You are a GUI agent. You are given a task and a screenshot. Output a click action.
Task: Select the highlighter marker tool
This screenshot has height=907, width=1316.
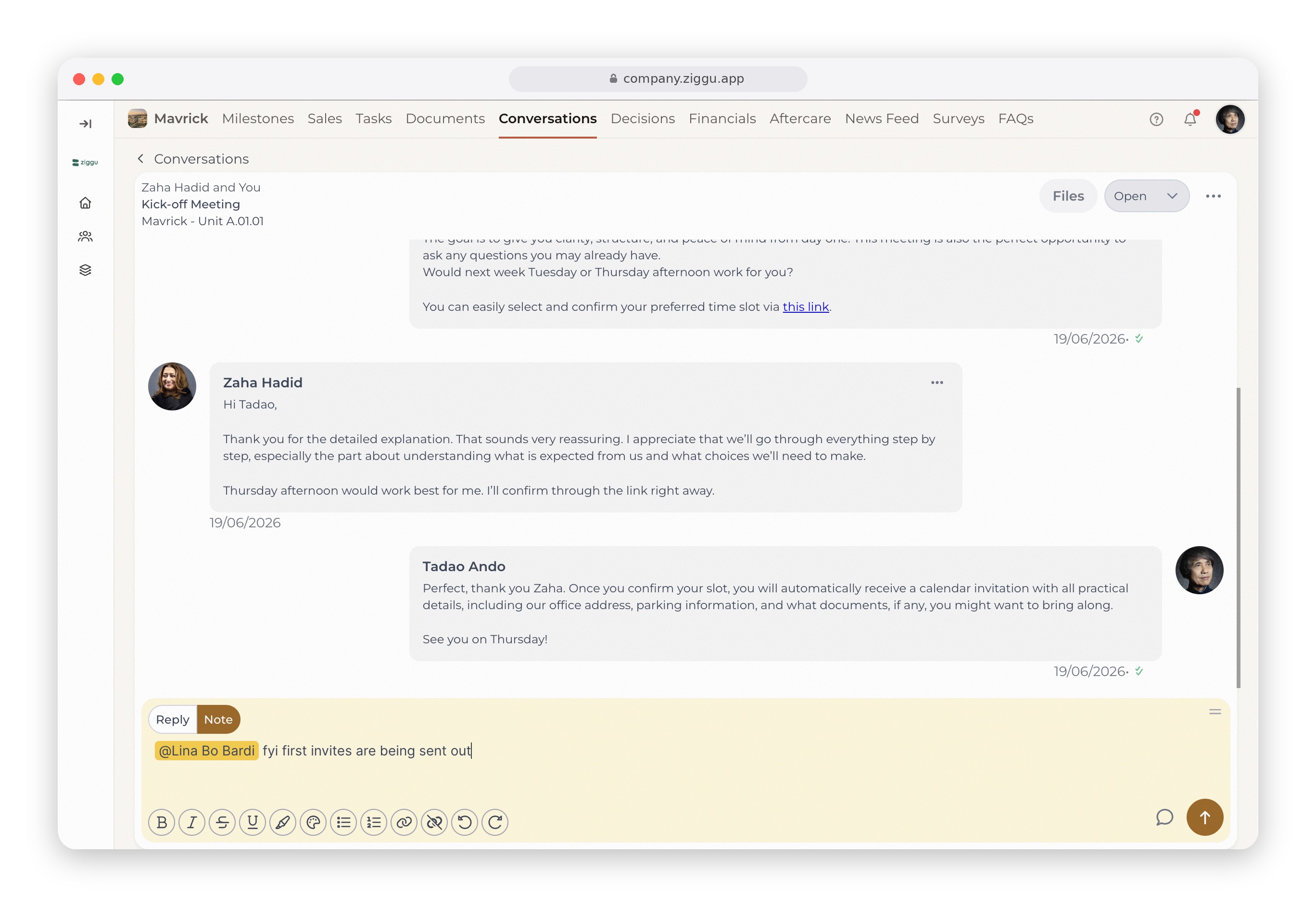283,822
